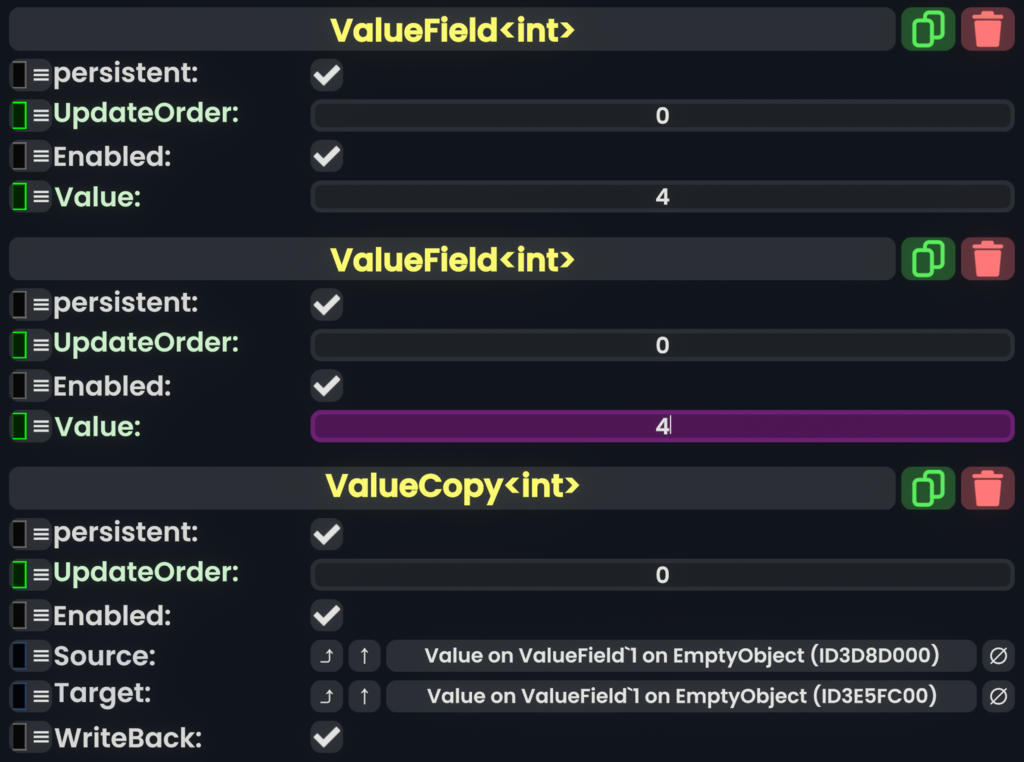Delete the top ValueField<int> component
The image size is (1024, 762).
[x=987, y=29]
